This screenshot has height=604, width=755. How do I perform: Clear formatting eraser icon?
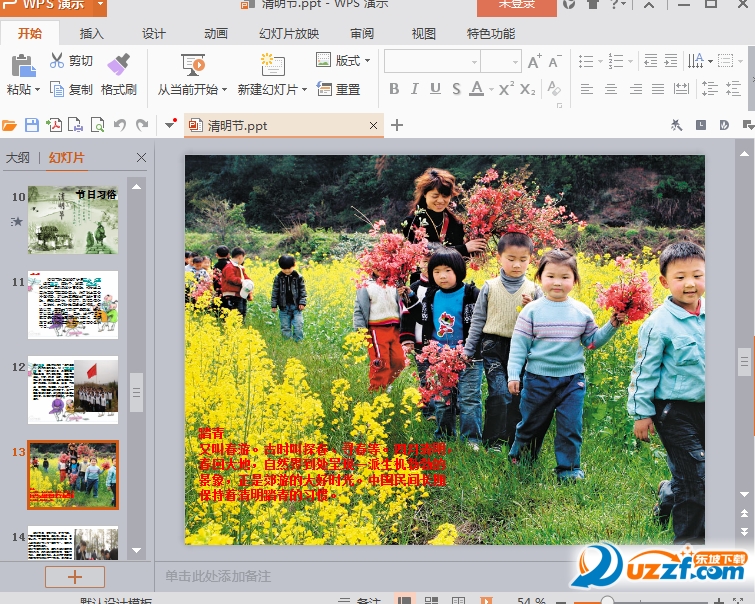click(554, 89)
